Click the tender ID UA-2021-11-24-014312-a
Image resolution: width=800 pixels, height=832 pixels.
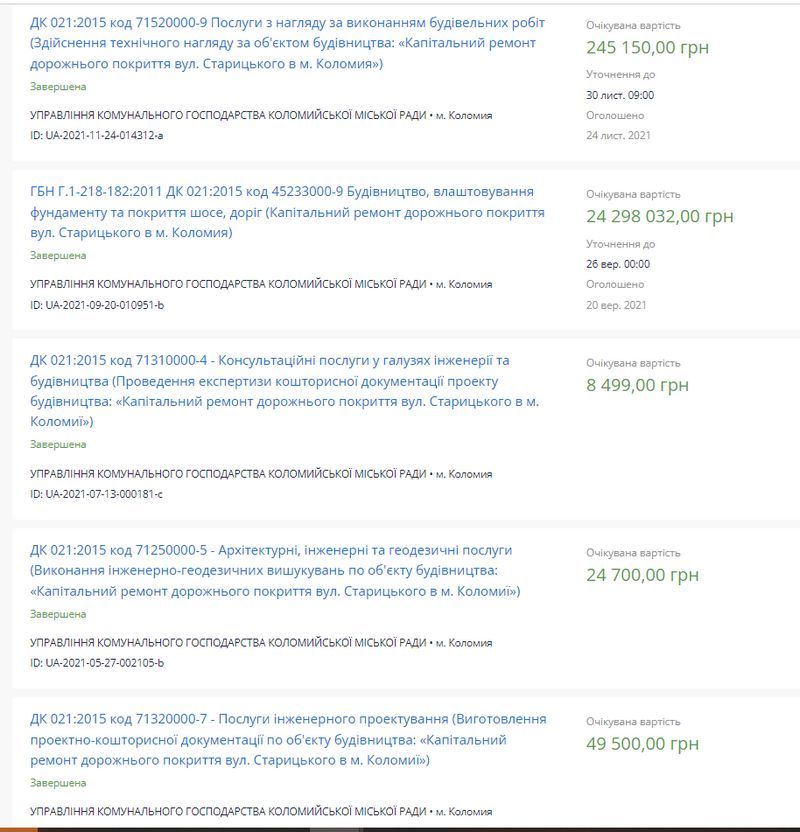(x=97, y=135)
